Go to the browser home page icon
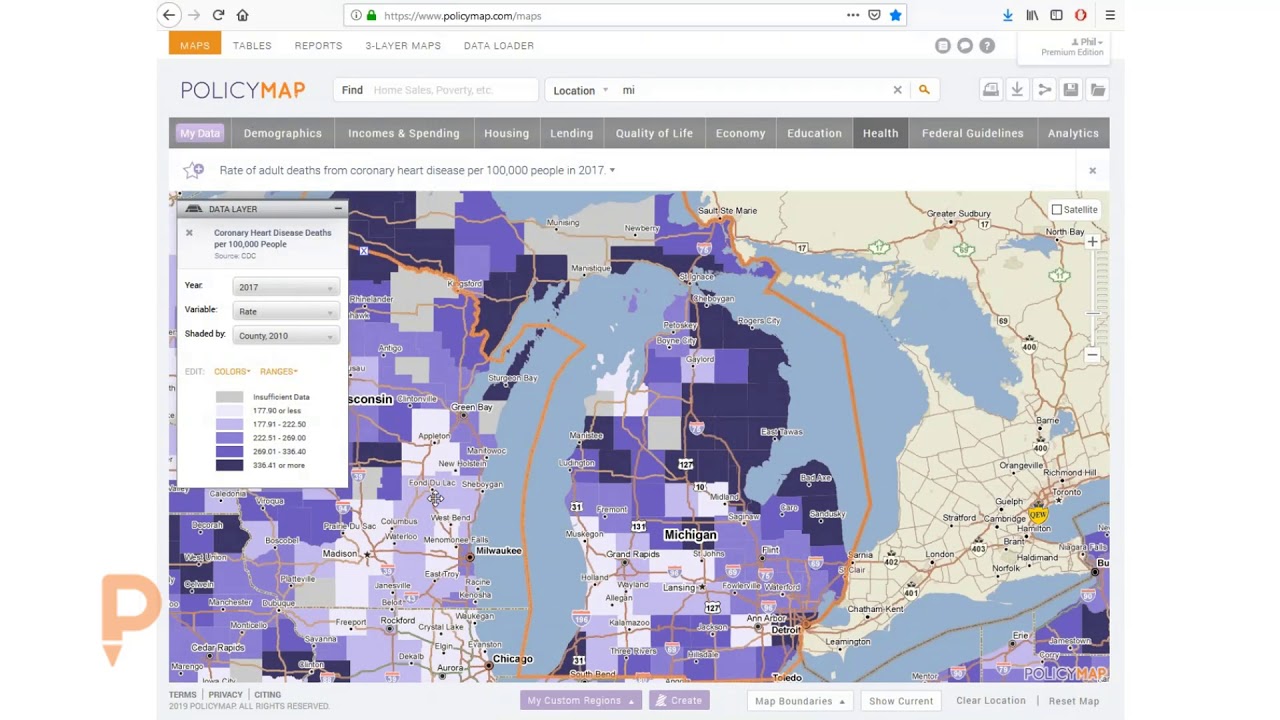 pos(242,15)
